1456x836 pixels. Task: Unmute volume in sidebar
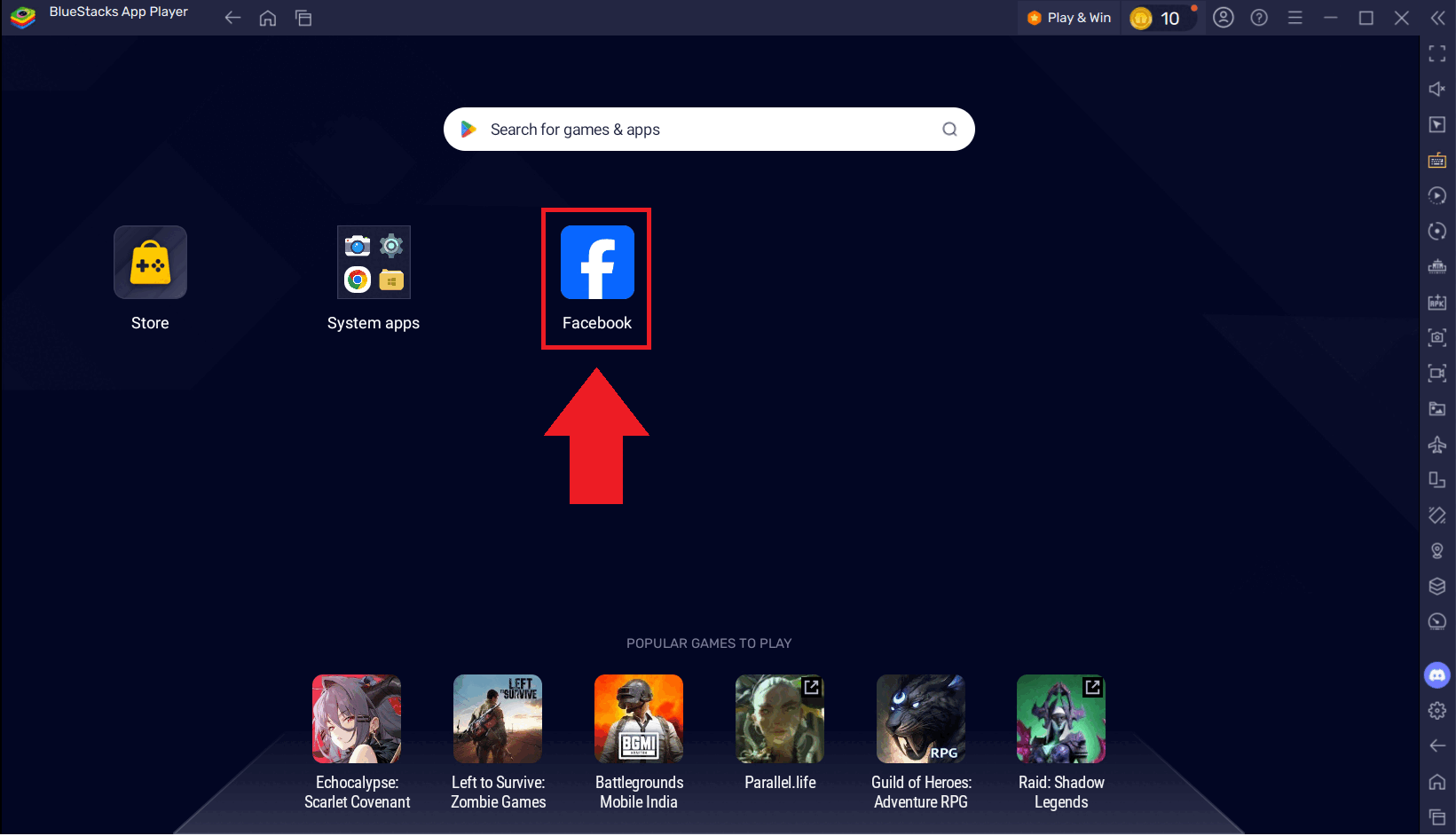[x=1437, y=89]
